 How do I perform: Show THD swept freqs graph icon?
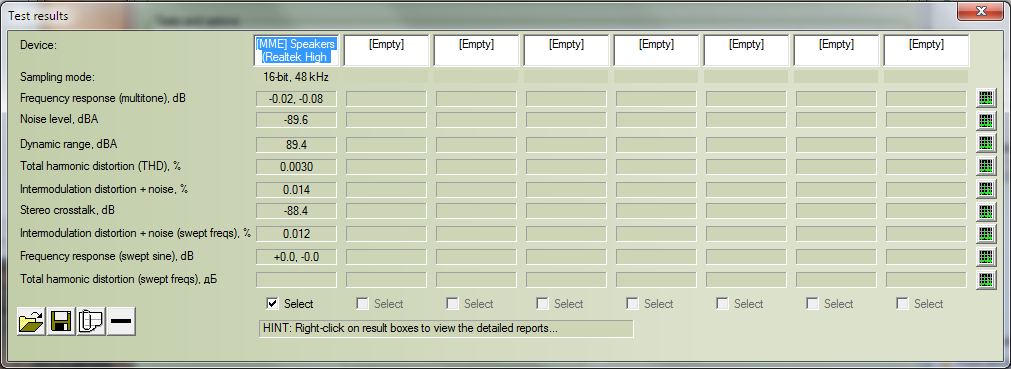985,280
